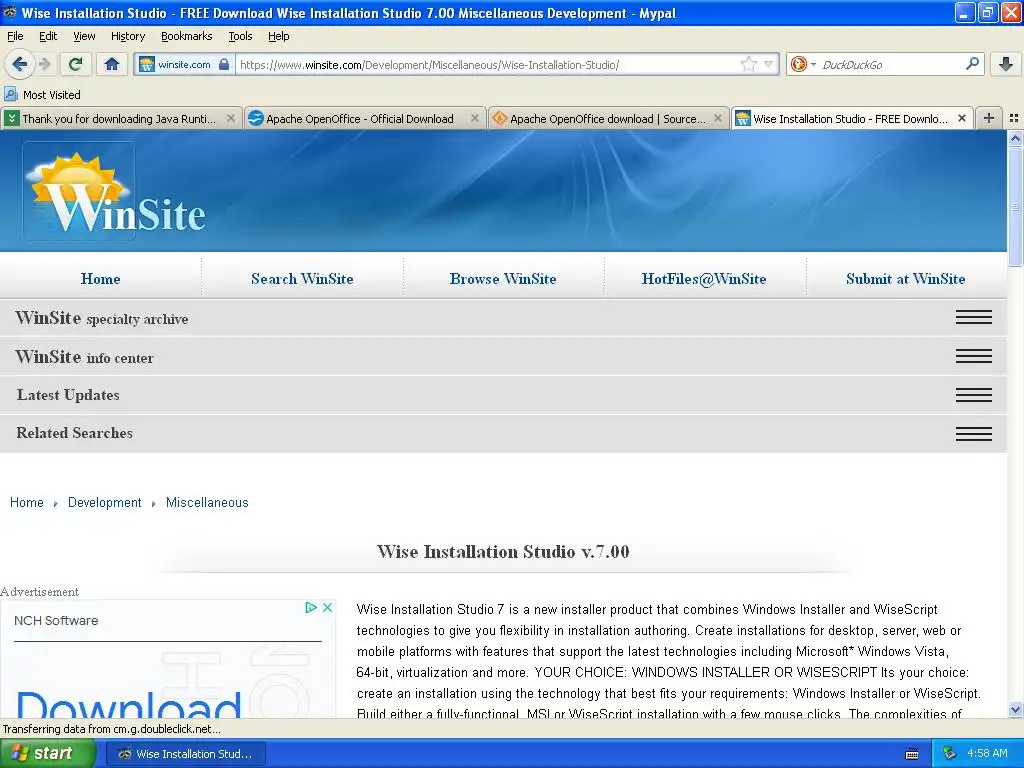This screenshot has height=768, width=1024.
Task: Open the History menu
Action: (128, 36)
